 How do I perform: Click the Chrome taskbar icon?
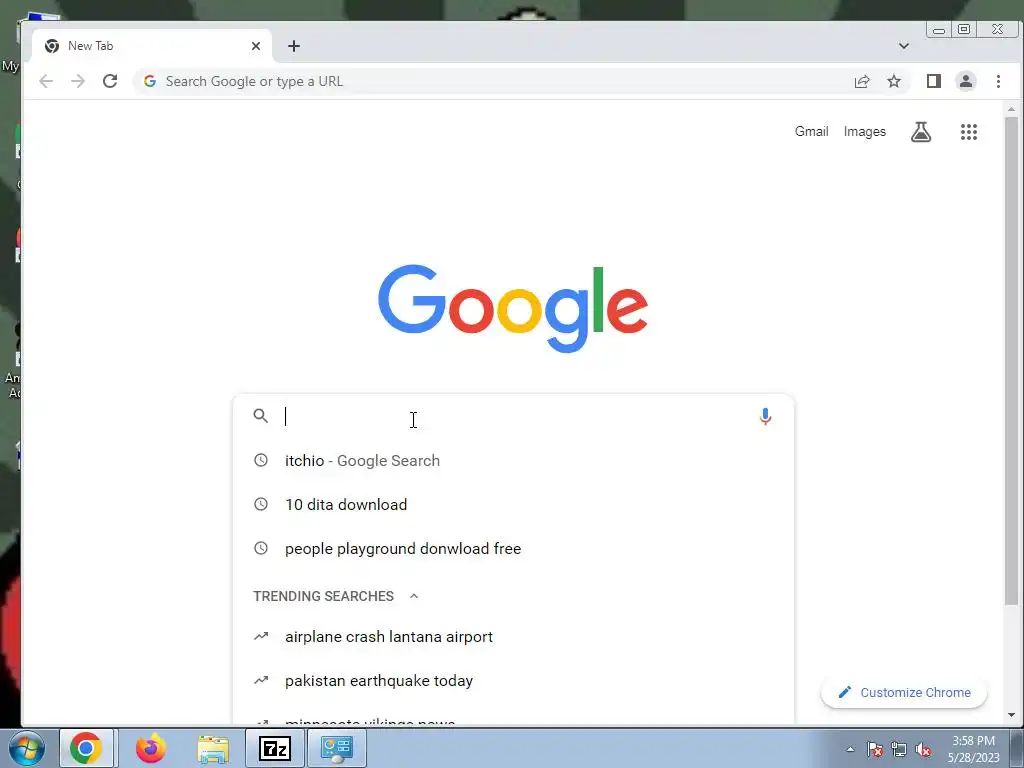[86, 748]
